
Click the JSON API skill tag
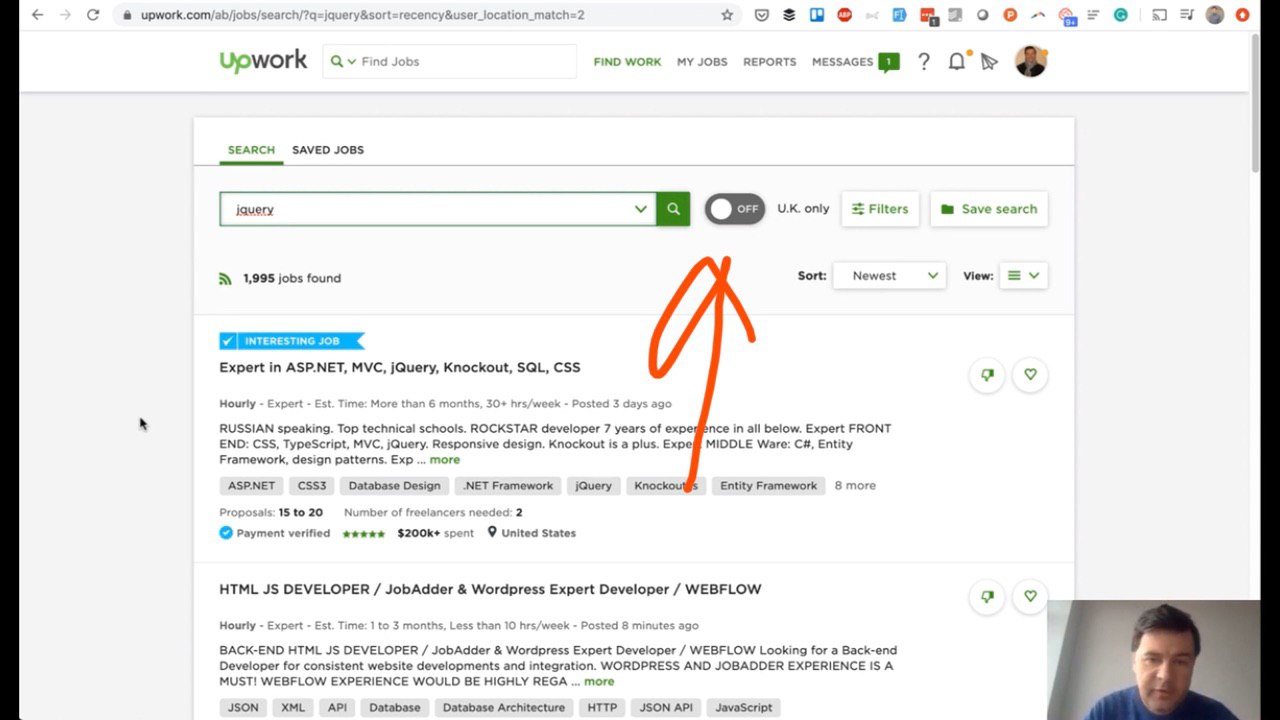pyautogui.click(x=666, y=708)
